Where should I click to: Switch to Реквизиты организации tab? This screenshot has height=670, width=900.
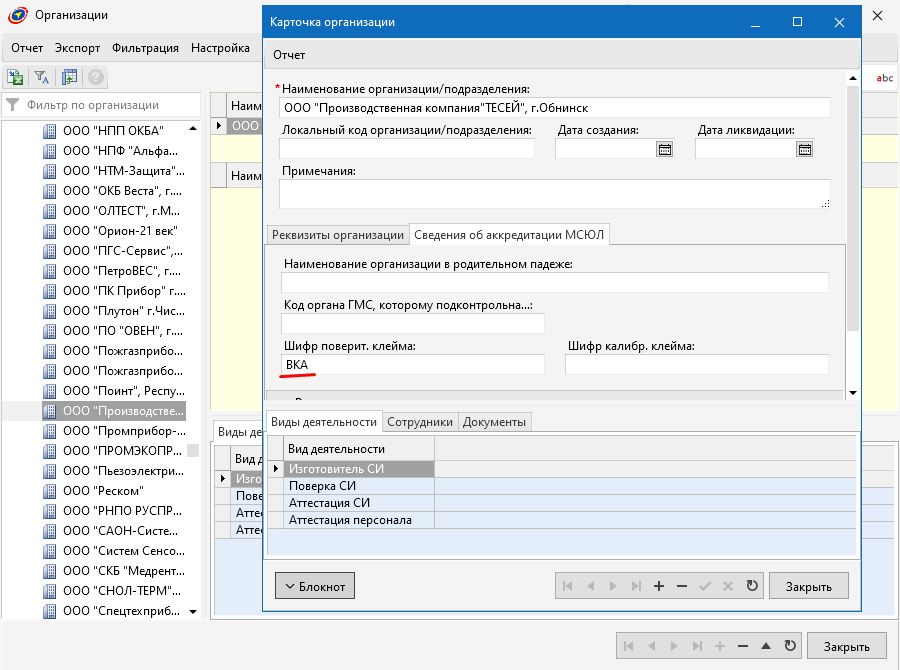point(338,235)
